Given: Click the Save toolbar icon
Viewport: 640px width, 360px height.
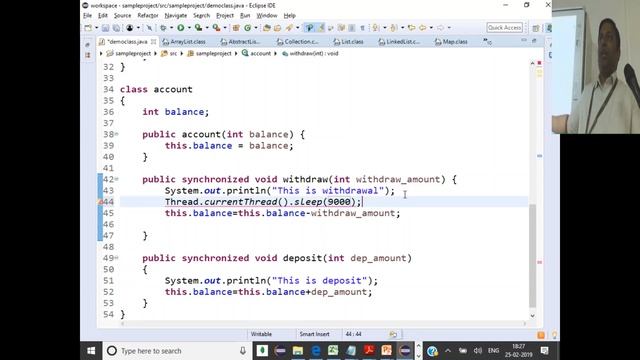Looking at the screenshot, I should (x=105, y=28).
